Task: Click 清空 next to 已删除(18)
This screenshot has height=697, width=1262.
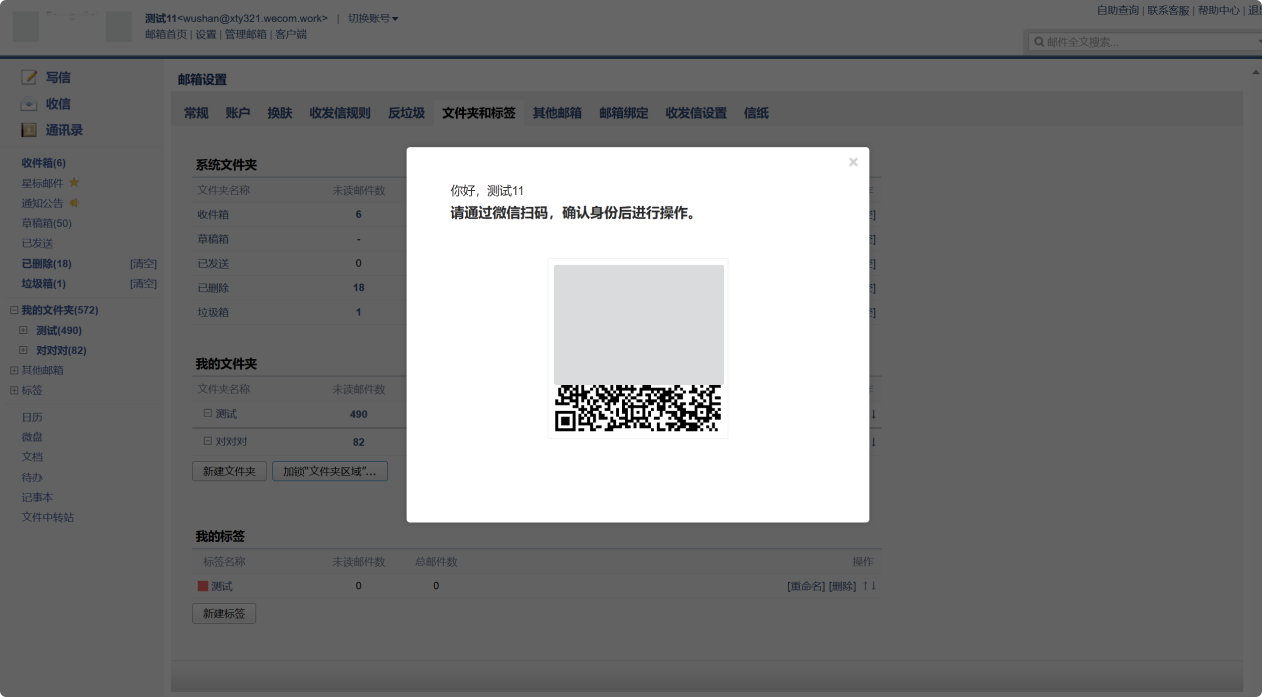Action: [x=143, y=264]
